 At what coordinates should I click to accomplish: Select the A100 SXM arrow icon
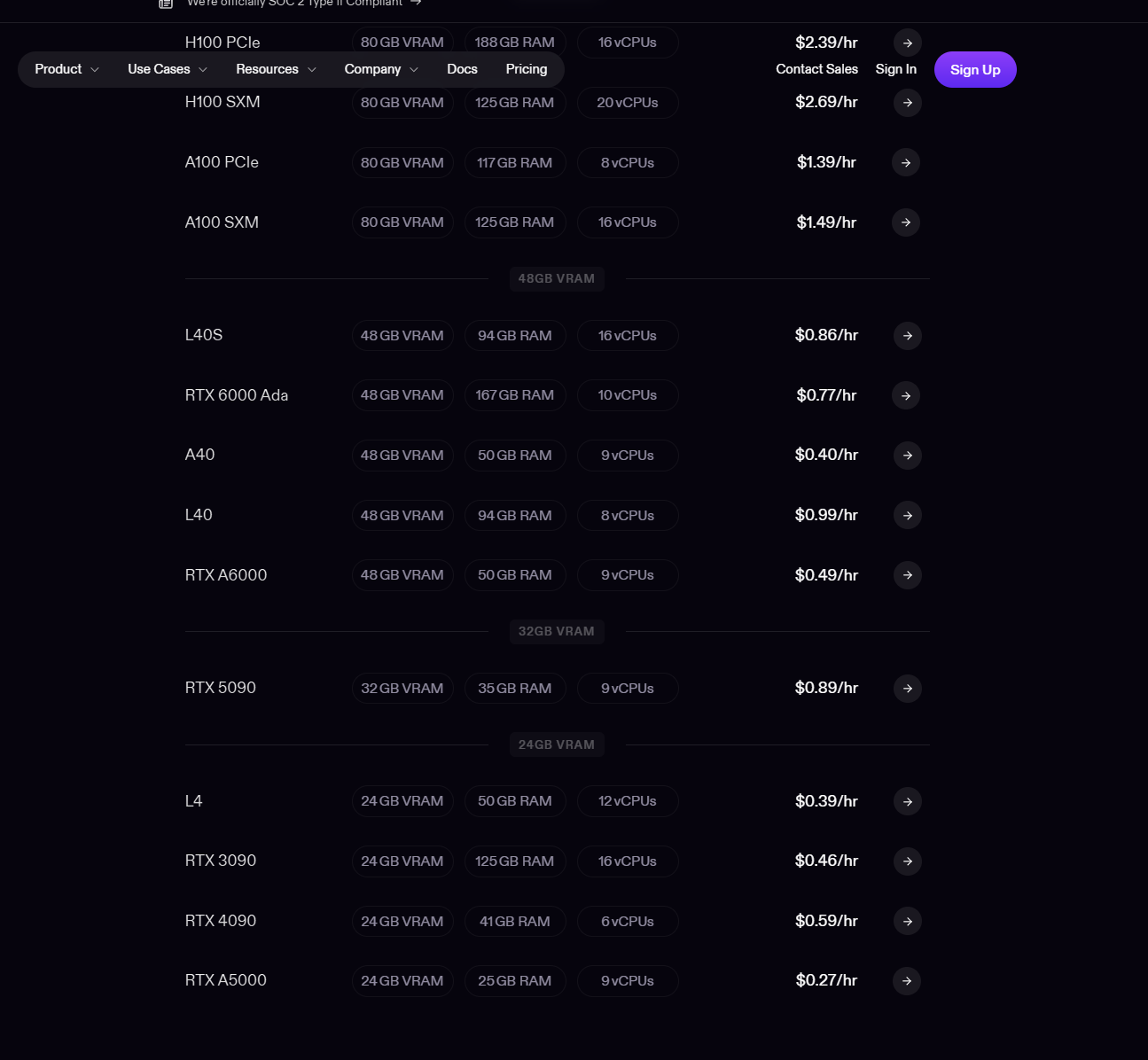(x=905, y=222)
